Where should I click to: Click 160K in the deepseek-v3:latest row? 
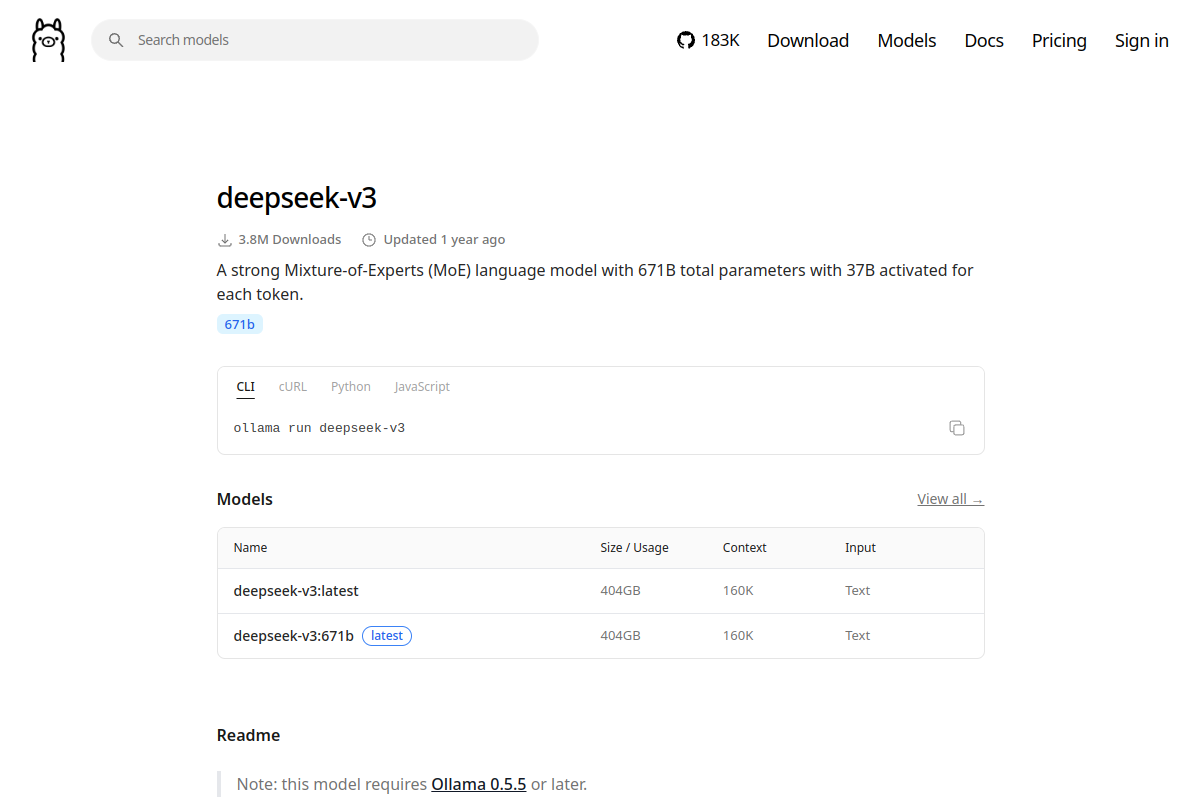pyautogui.click(x=738, y=591)
